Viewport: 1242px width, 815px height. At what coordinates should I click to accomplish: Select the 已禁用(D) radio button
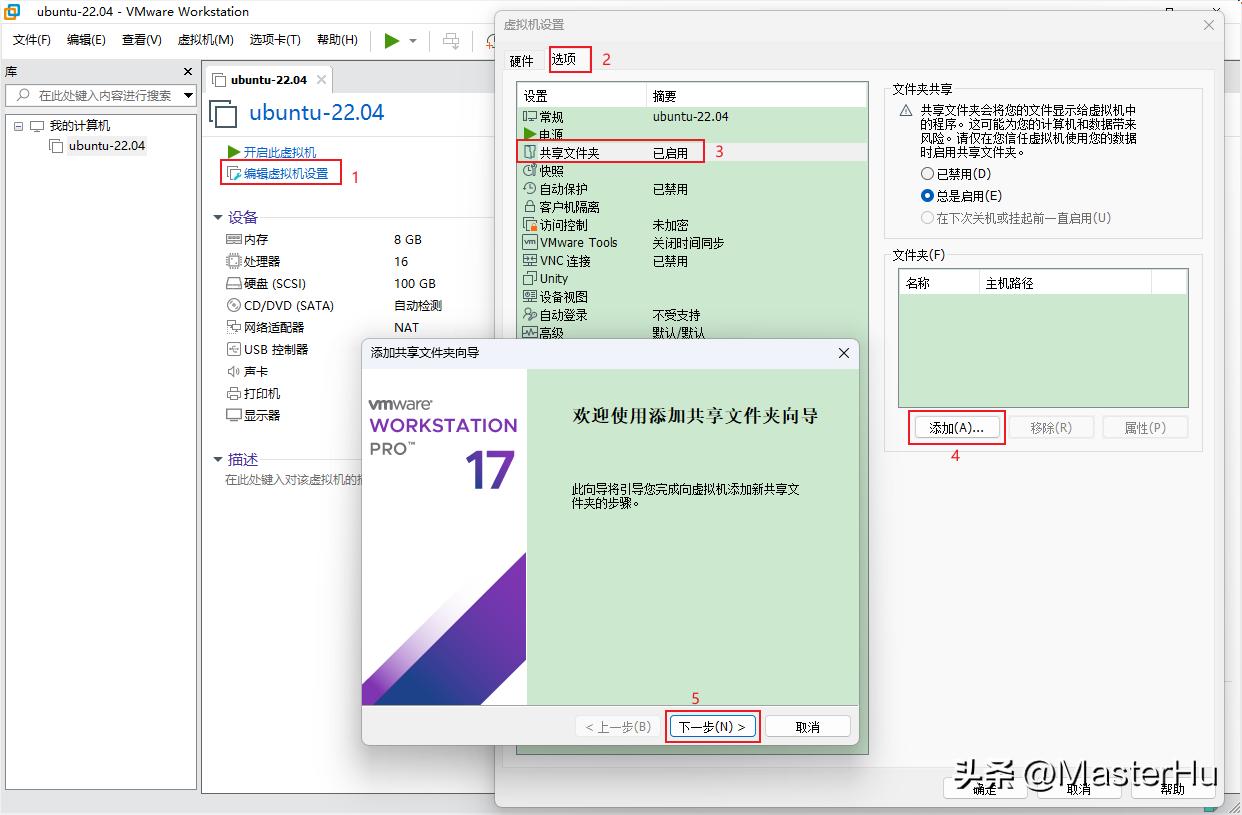[x=928, y=173]
